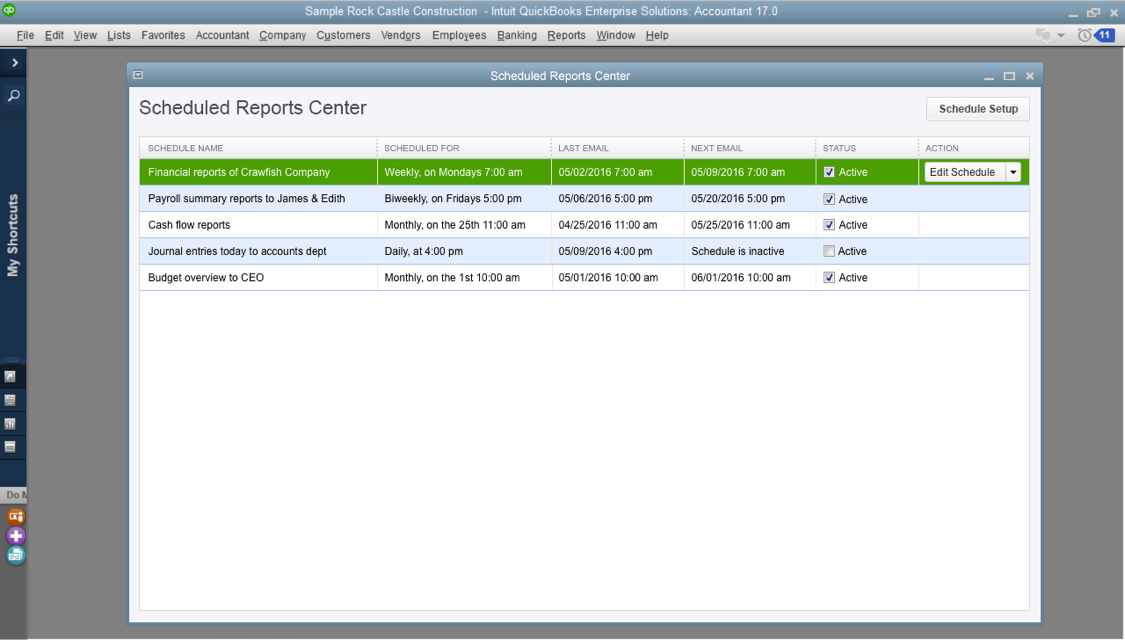The width and height of the screenshot is (1125, 640).
Task: Click the teal icon at sidebar bottom
Action: (x=15, y=555)
